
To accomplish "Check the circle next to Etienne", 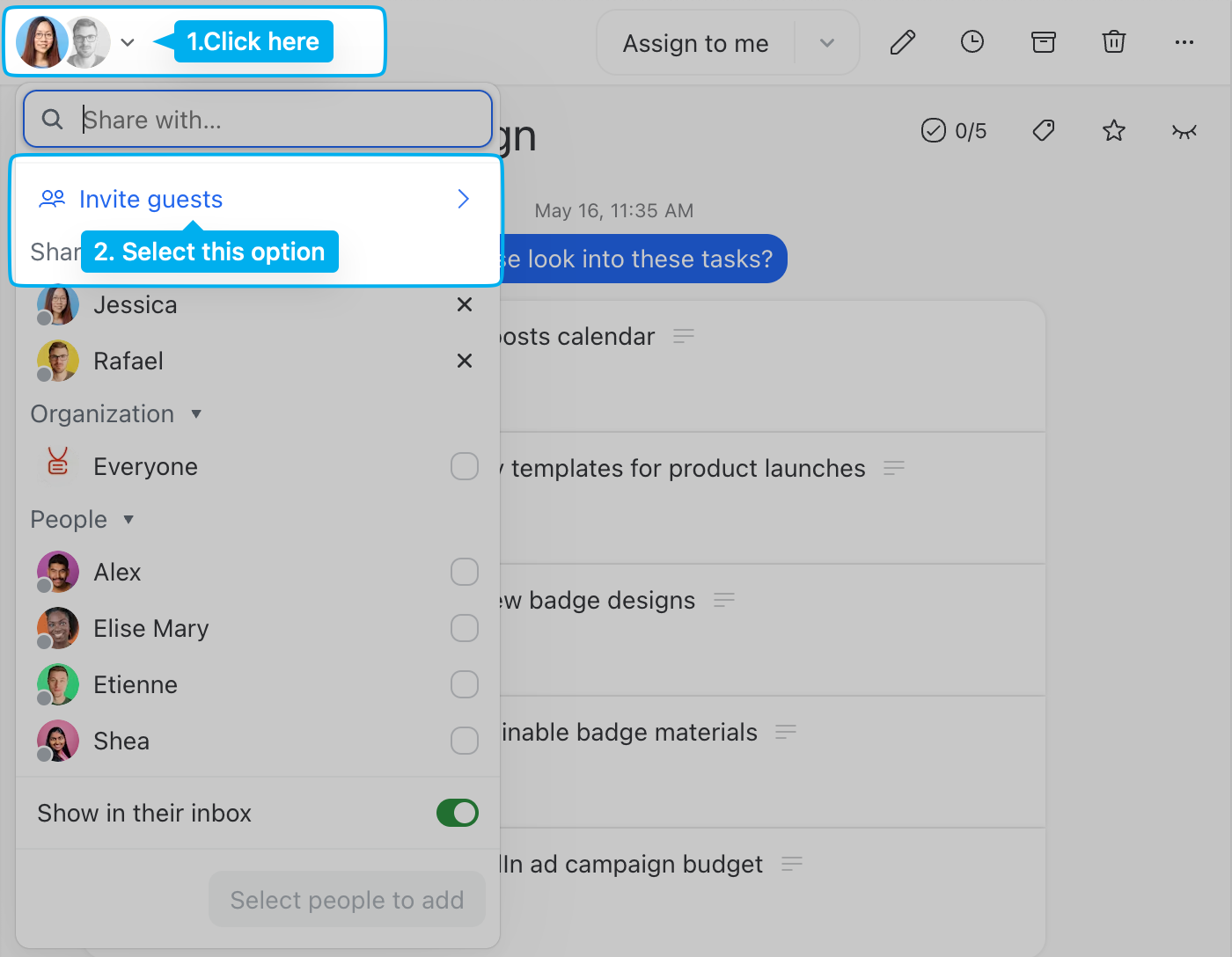I will pos(465,684).
